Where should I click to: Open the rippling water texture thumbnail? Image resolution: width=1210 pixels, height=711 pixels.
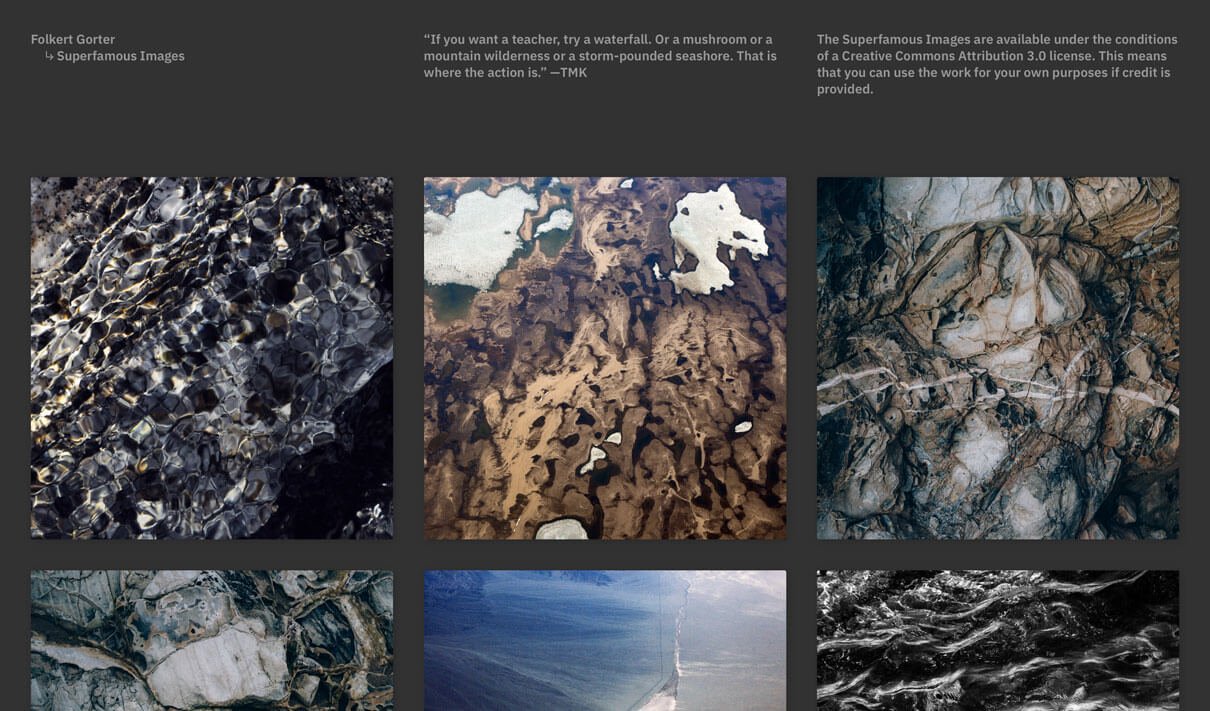point(212,358)
